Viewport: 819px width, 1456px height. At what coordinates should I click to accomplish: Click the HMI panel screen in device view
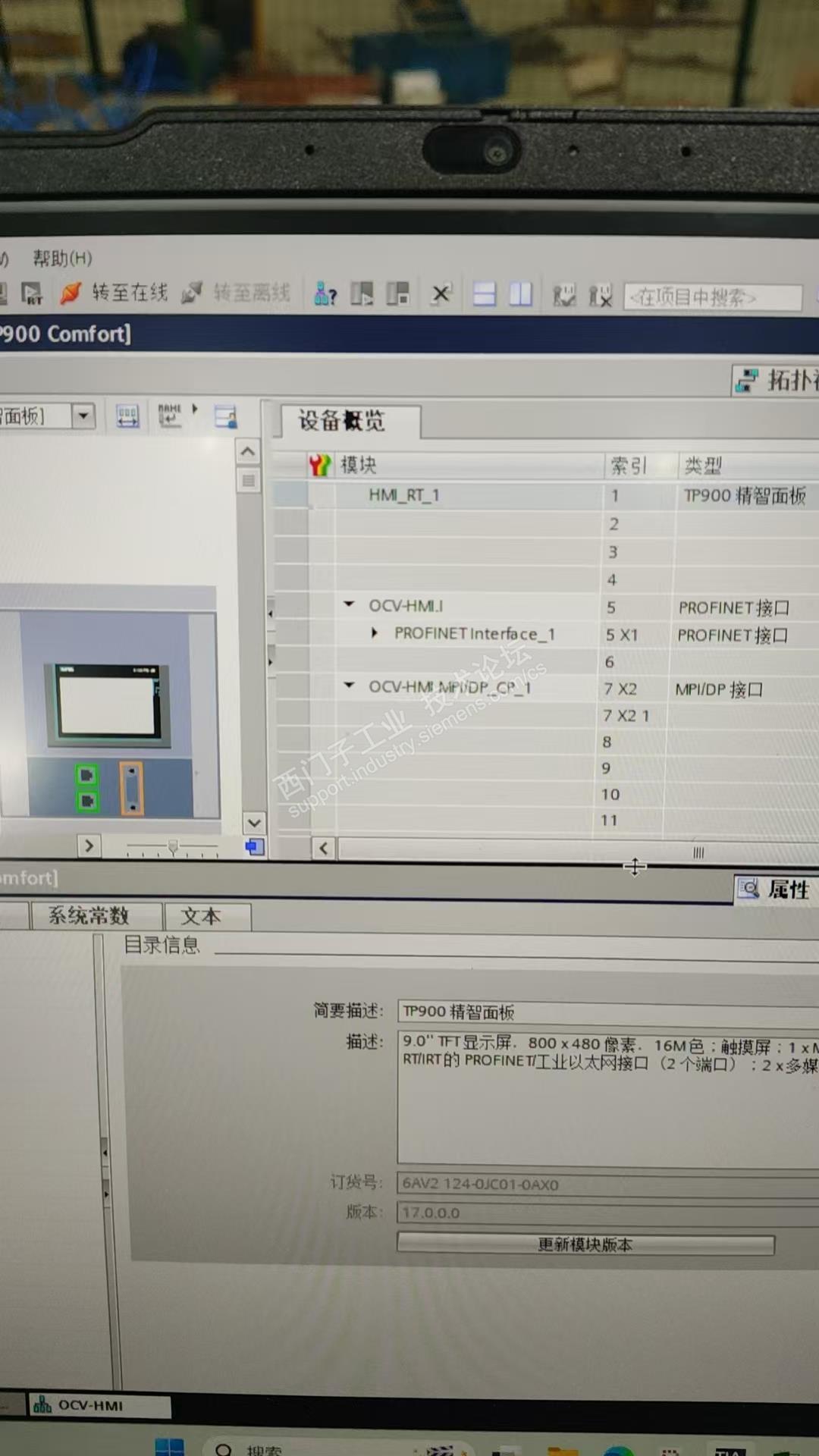point(108,705)
